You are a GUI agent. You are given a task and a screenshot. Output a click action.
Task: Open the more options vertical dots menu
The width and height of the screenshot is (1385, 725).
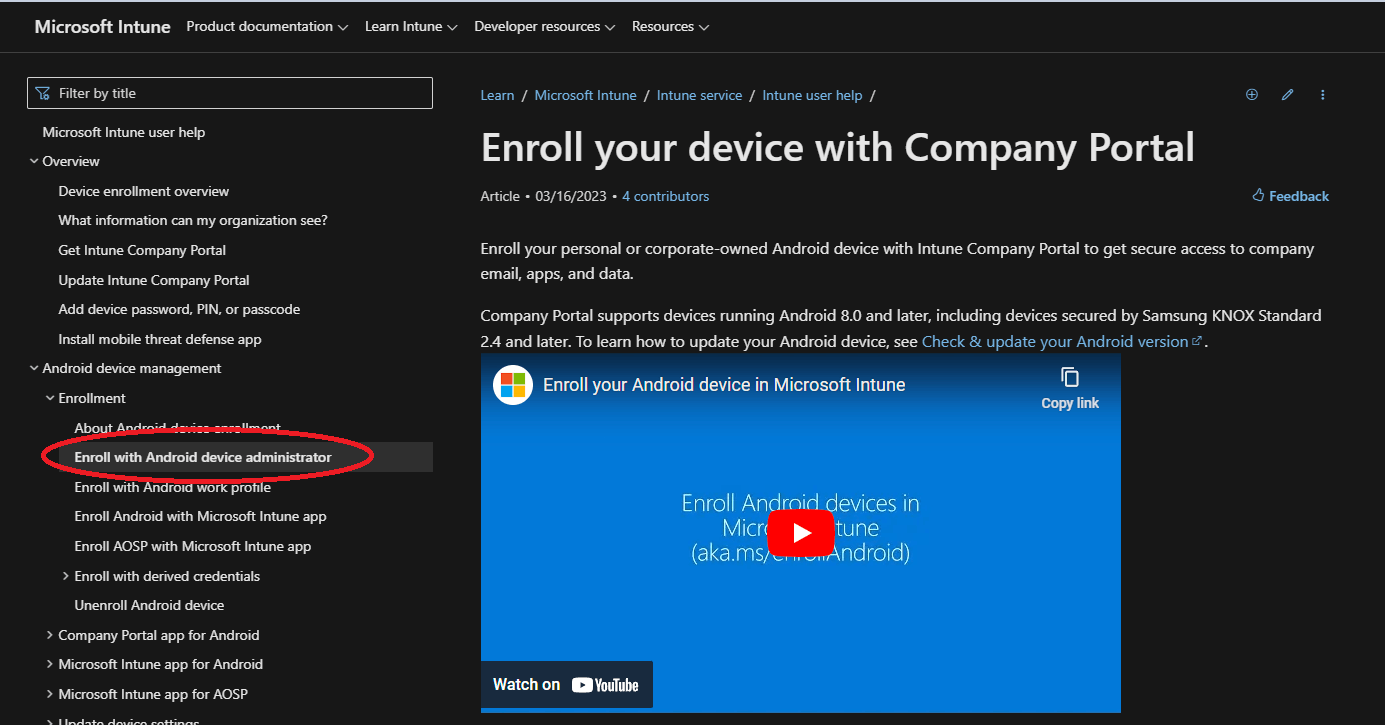(x=1323, y=95)
